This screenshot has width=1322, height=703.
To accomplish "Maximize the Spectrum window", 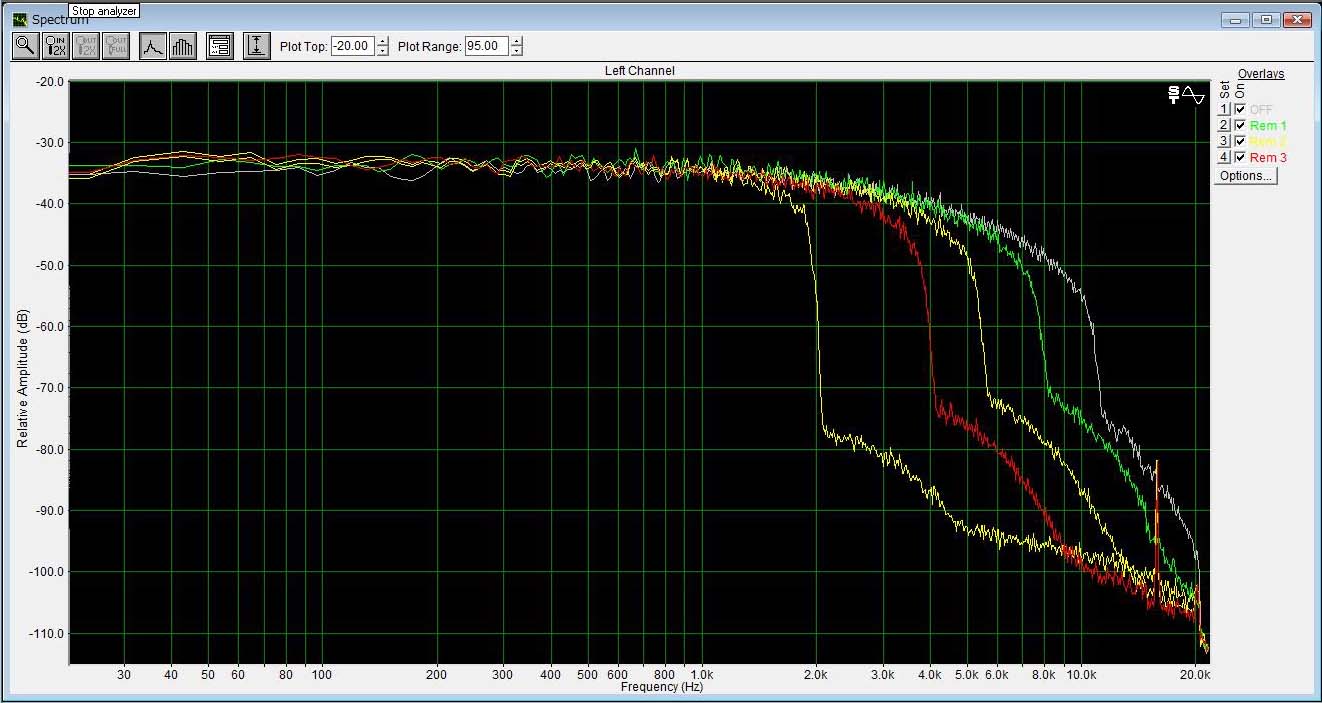I will pyautogui.click(x=1266, y=19).
